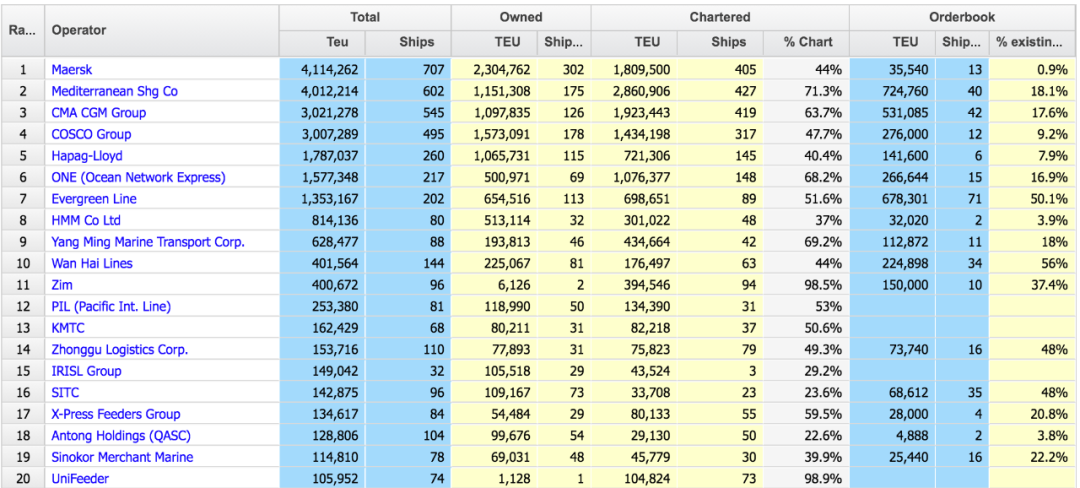This screenshot has width=1080, height=488.
Task: Open the CMA CGM Group link
Action: click(x=98, y=113)
